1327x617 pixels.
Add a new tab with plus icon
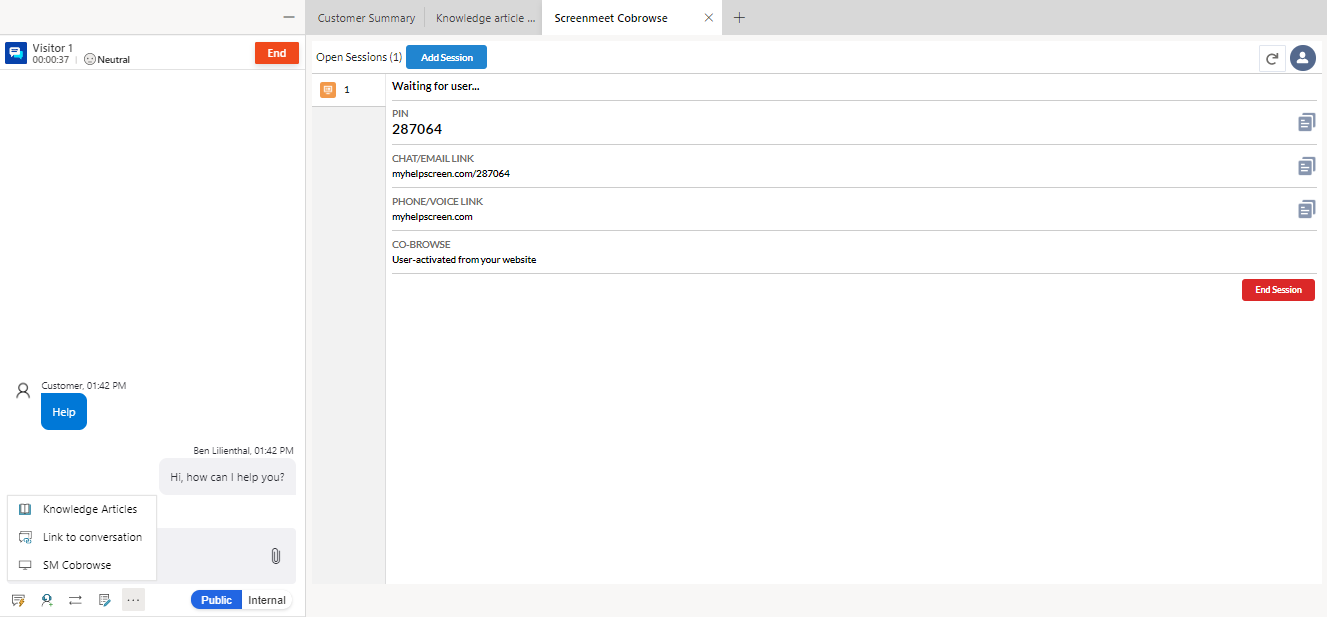click(740, 18)
